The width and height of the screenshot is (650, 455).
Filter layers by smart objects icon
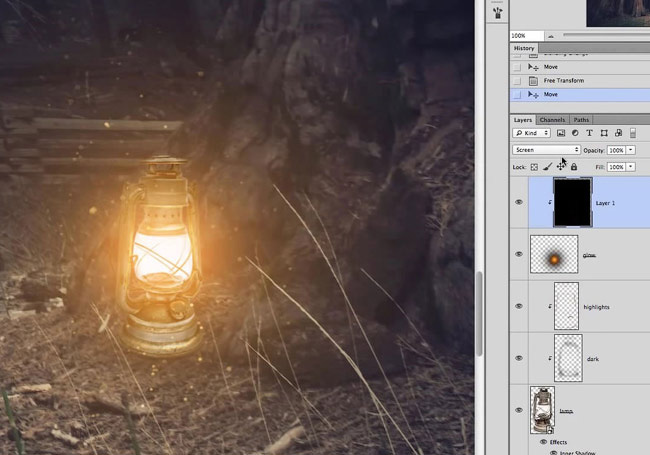(618, 133)
